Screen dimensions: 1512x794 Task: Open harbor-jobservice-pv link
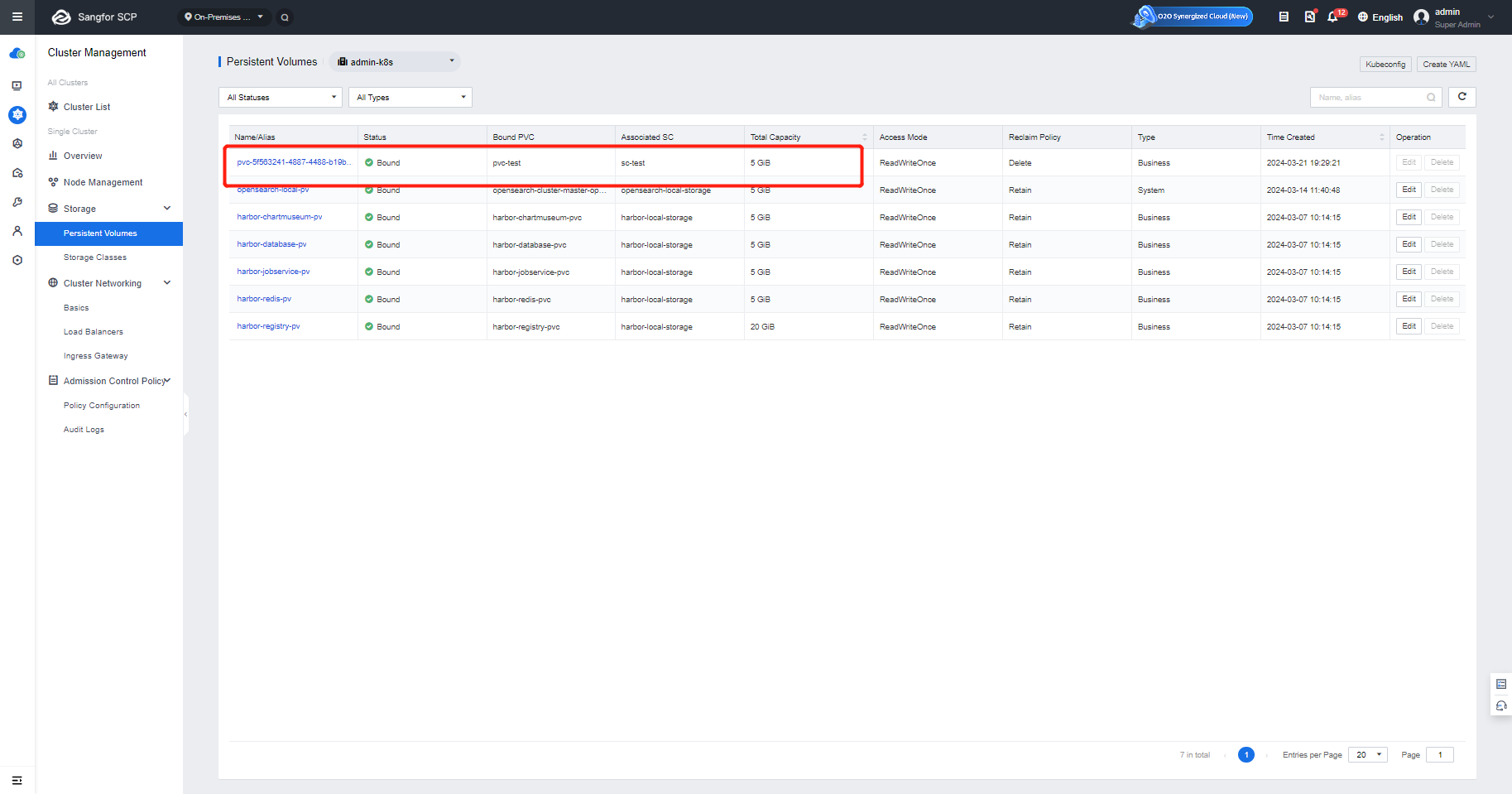273,272
